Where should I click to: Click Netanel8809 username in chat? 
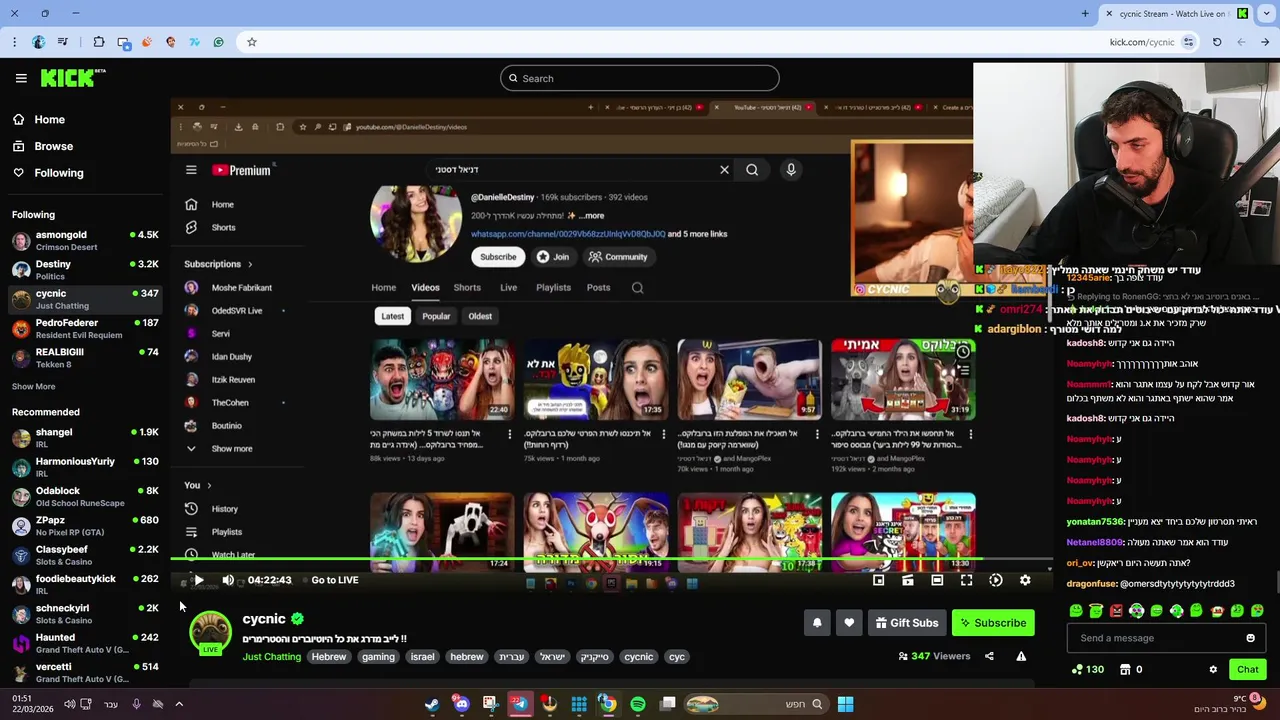(x=1094, y=542)
